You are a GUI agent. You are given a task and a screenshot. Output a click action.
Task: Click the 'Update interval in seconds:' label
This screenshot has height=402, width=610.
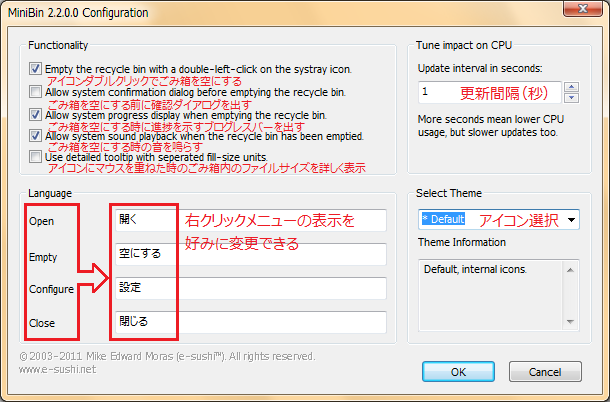point(480,68)
